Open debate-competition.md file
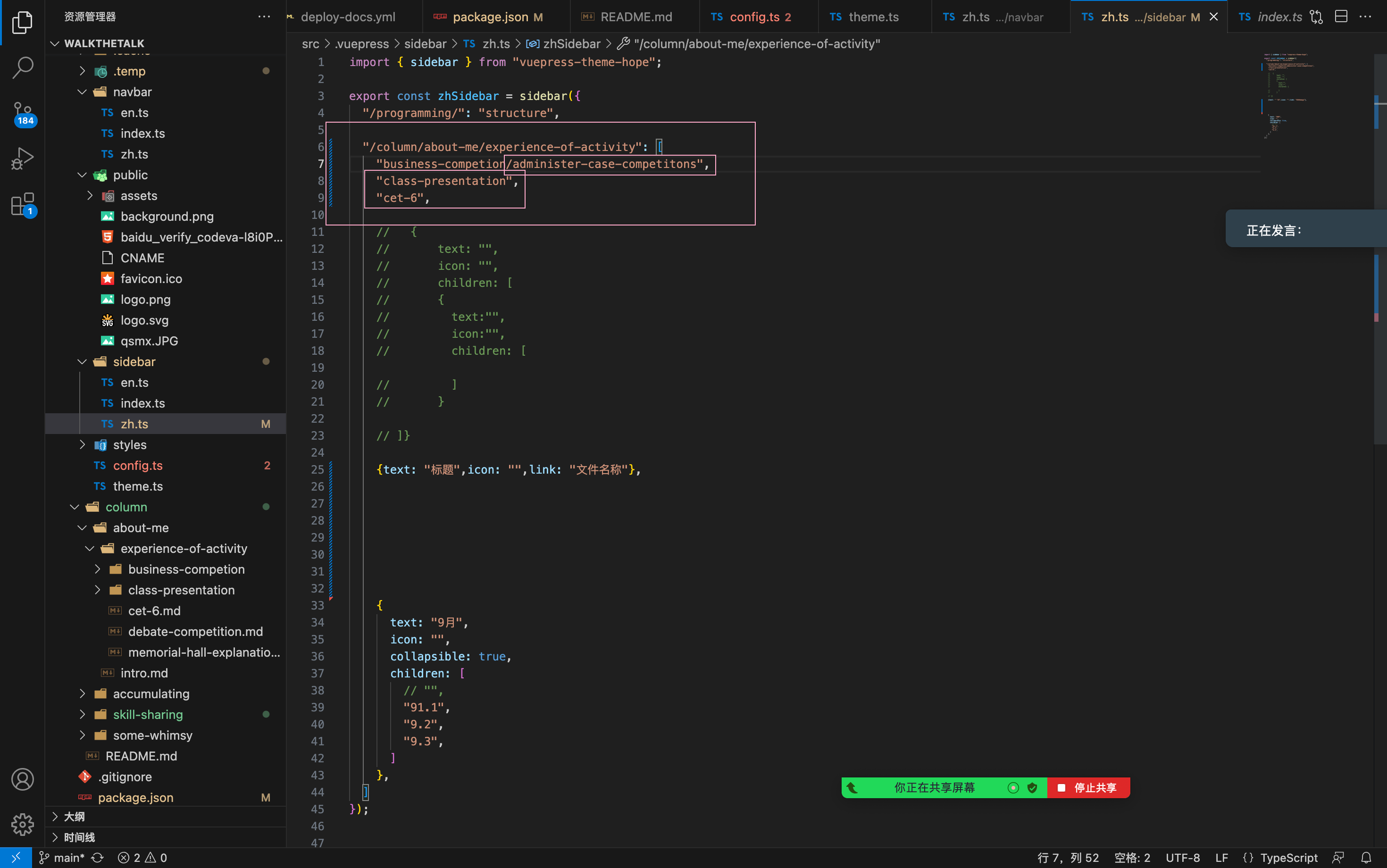1387x868 pixels. click(x=165, y=632)
